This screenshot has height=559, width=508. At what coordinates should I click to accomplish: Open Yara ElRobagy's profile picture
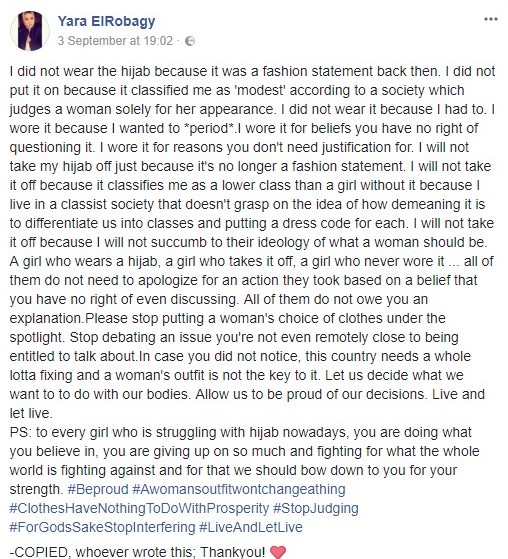click(x=30, y=31)
